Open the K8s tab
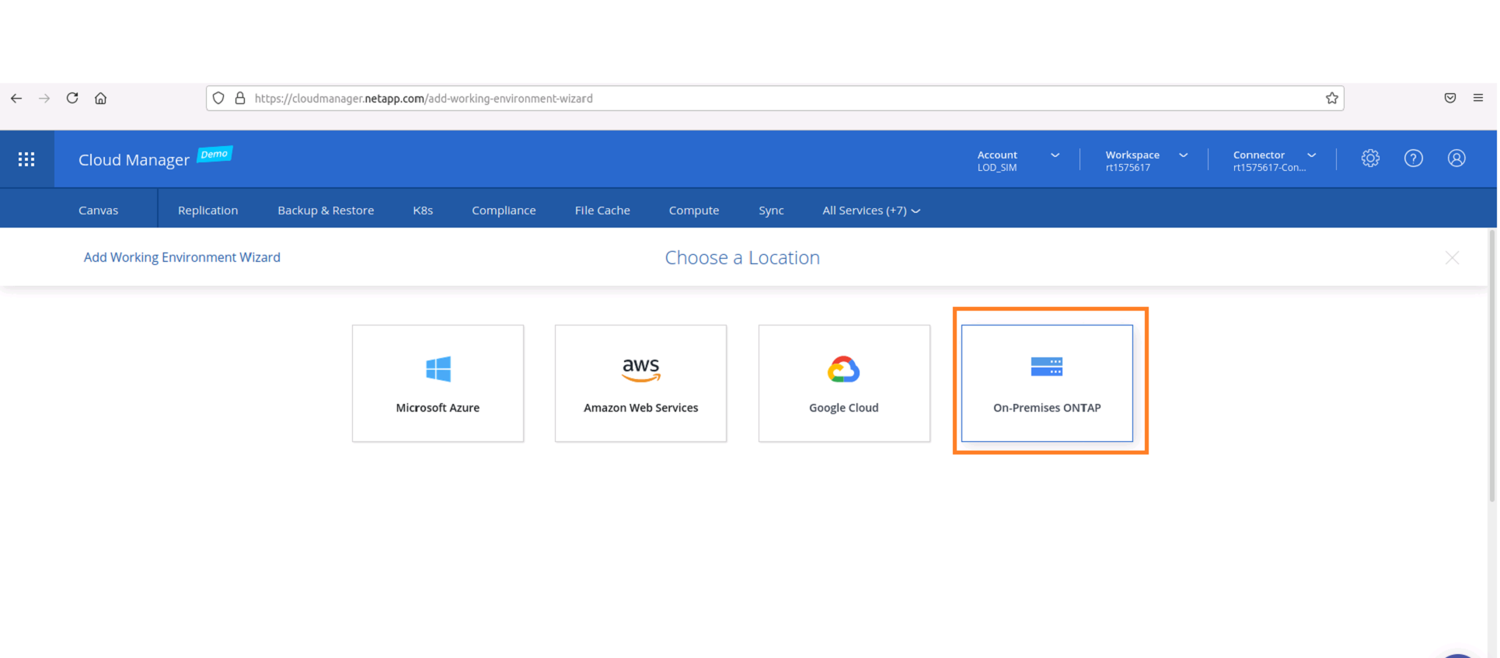Screen dimensions: 1500x658 (423, 210)
